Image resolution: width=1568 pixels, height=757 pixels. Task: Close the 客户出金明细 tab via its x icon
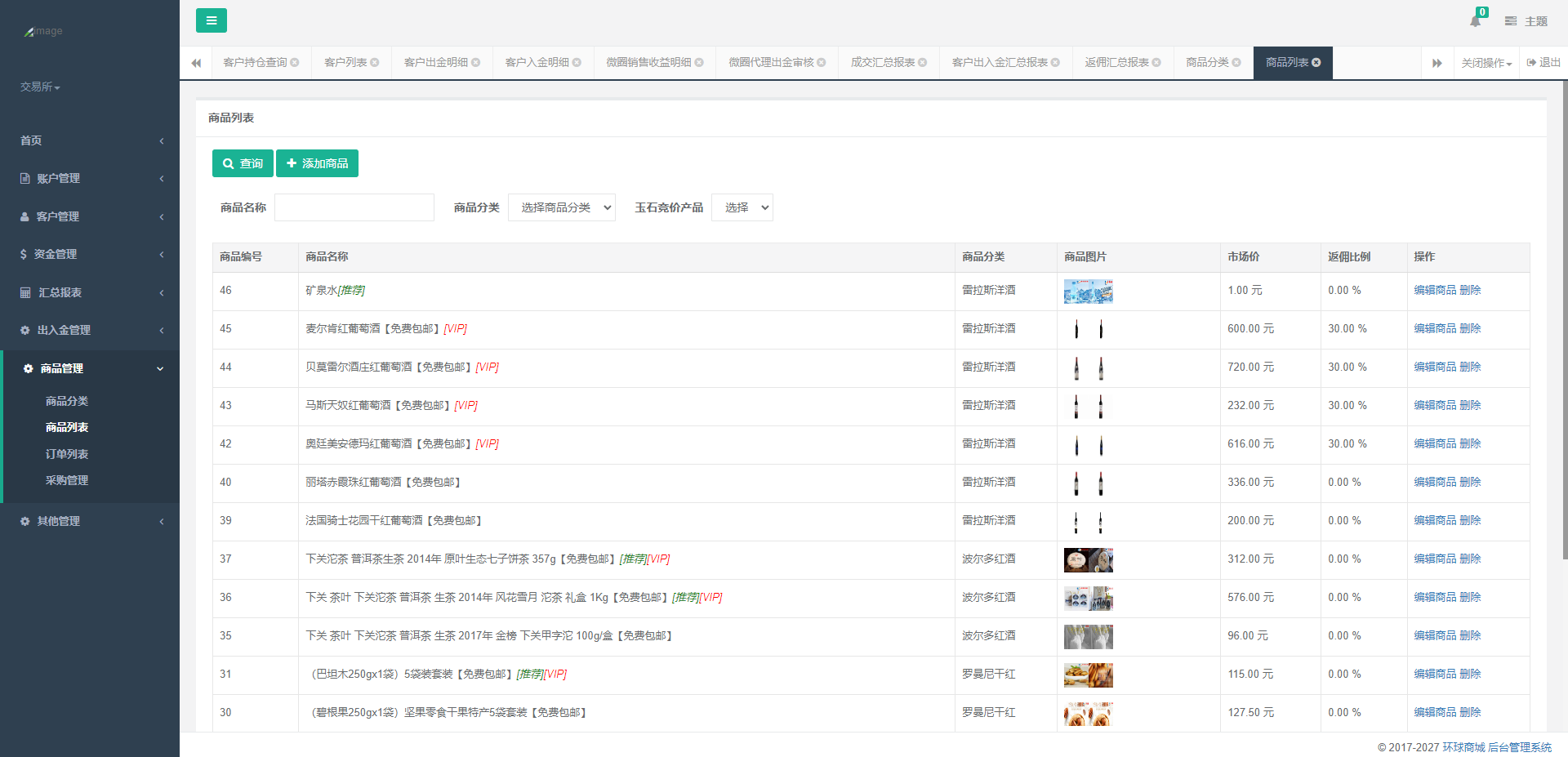point(476,62)
